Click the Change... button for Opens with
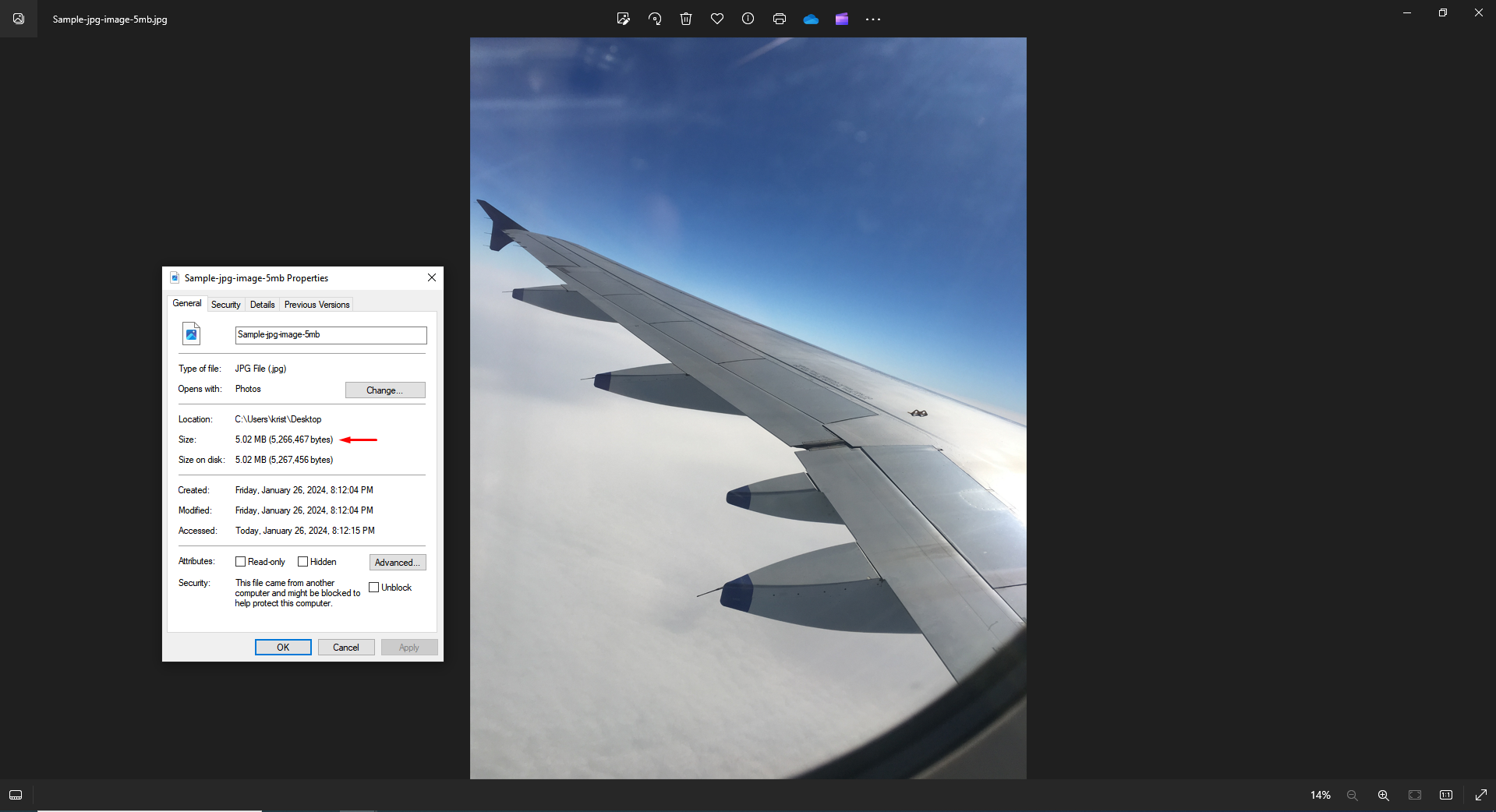Image resolution: width=1496 pixels, height=812 pixels. point(385,390)
